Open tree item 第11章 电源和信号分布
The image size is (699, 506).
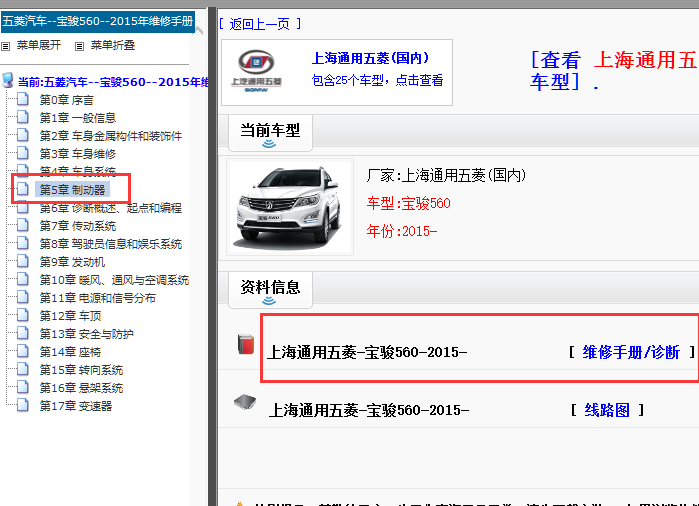click(98, 298)
